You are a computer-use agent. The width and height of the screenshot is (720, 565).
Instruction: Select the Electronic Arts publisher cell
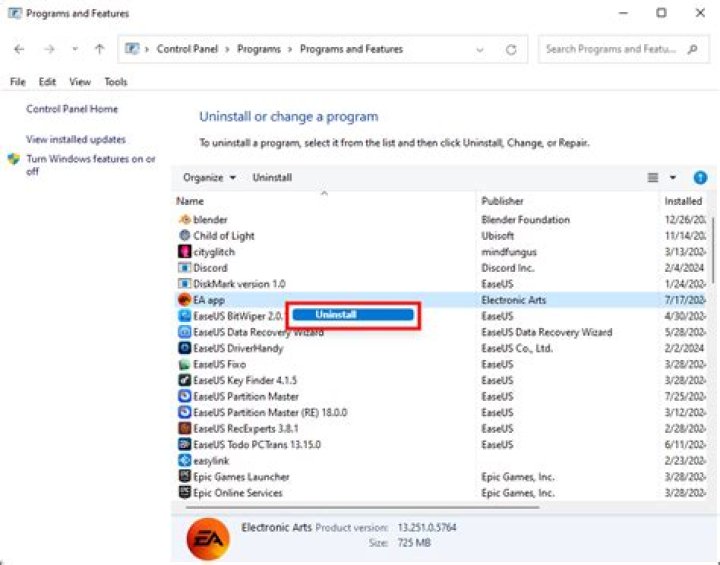[x=513, y=300]
